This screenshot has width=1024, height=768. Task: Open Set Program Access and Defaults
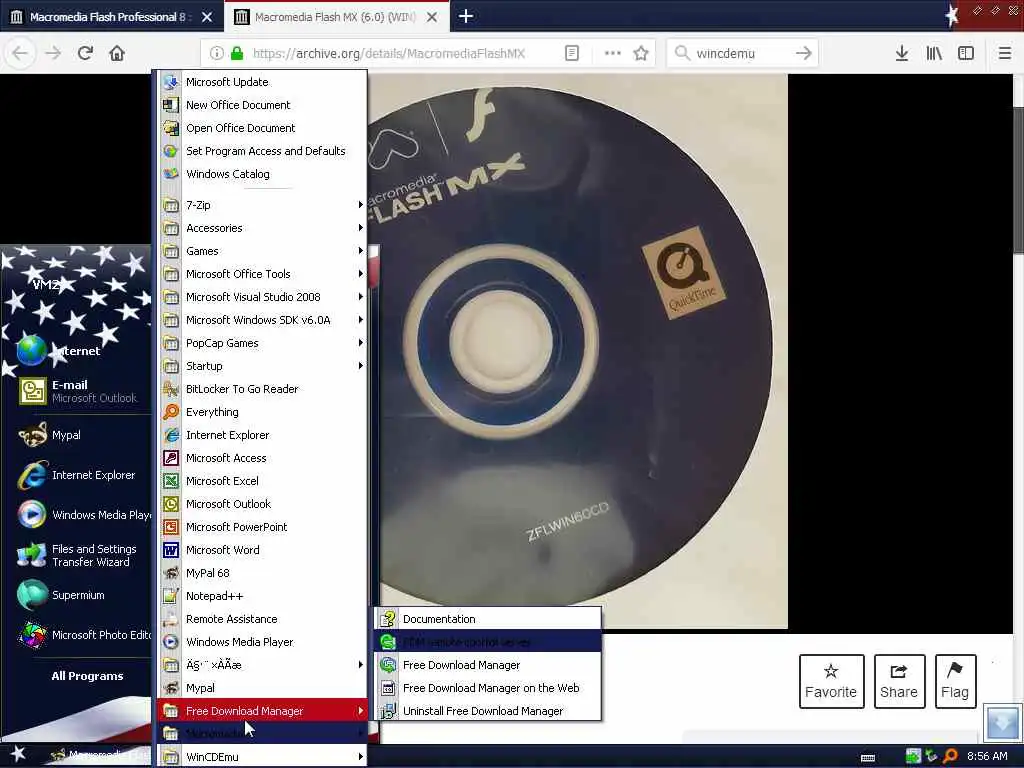tap(261, 151)
